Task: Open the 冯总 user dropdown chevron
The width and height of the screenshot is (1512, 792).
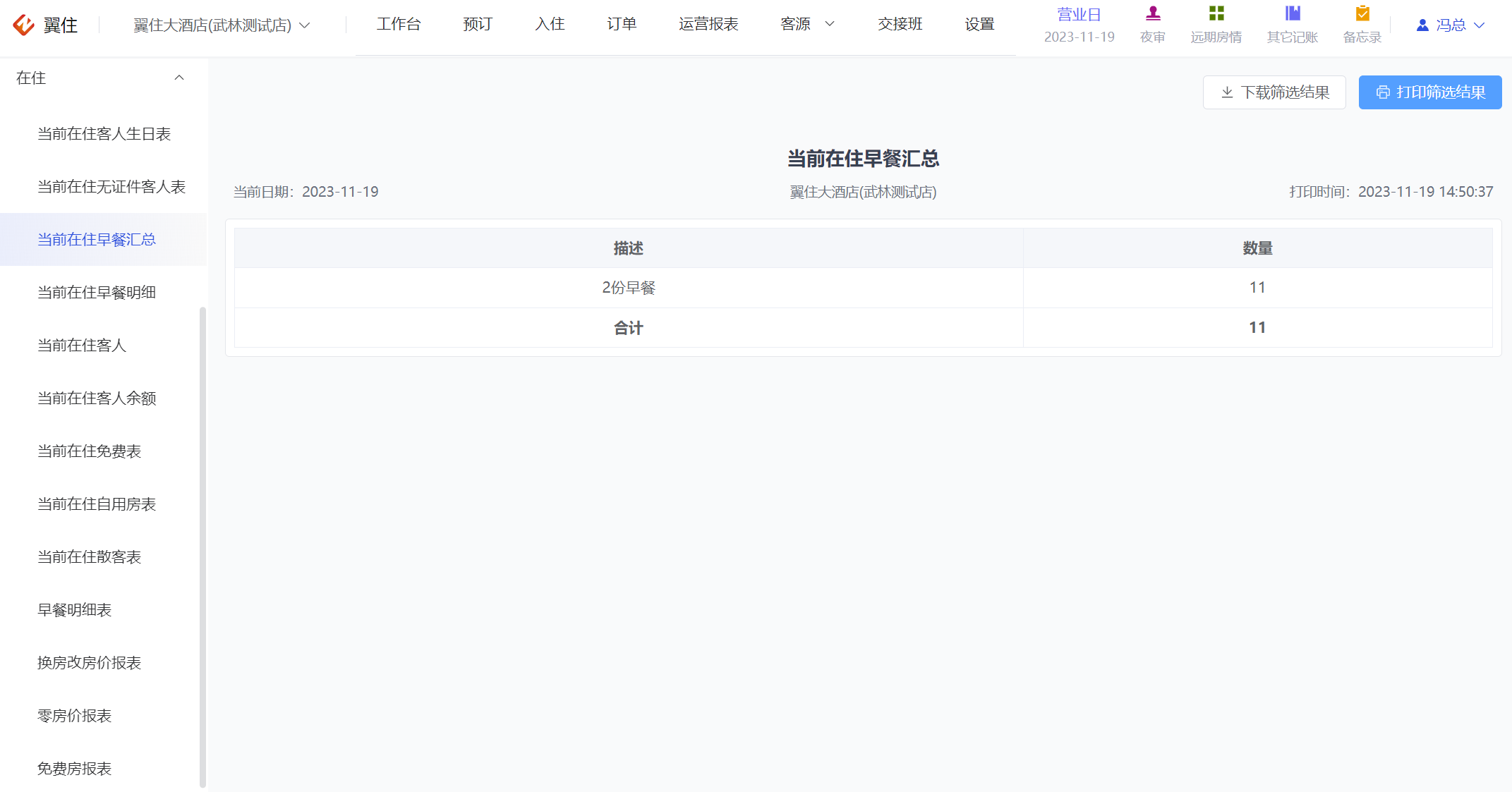Action: coord(1480,25)
